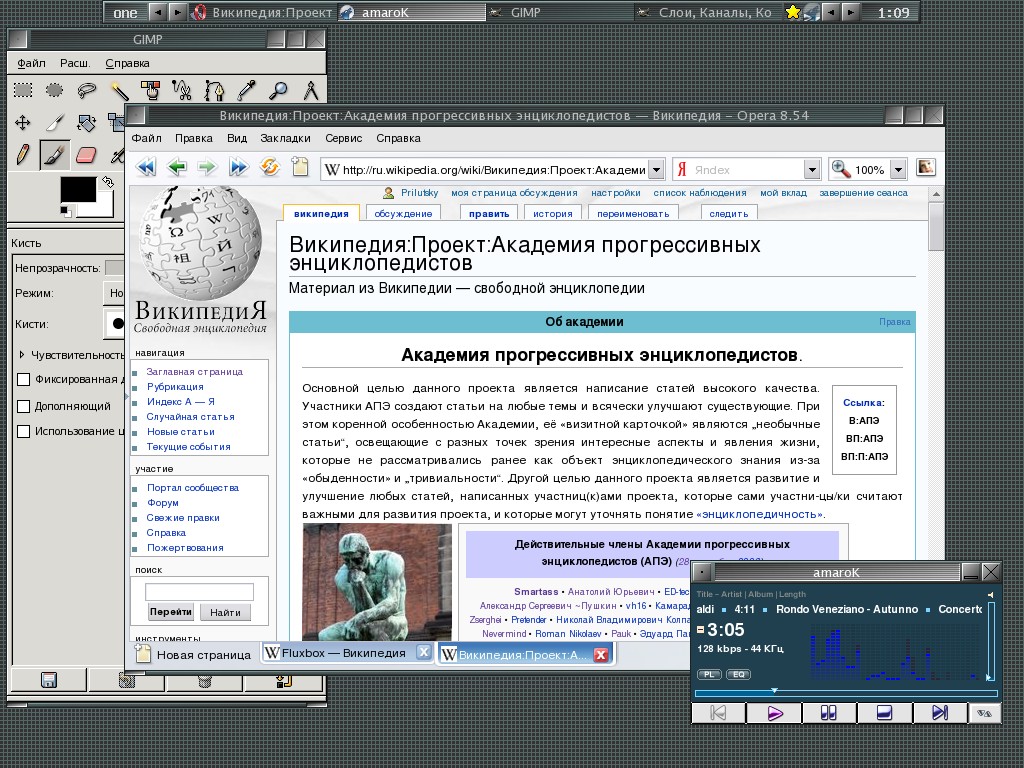Viewport: 1024px width, 768px height.
Task: Select the Scissors select tool in GIMP
Action: 182,89
